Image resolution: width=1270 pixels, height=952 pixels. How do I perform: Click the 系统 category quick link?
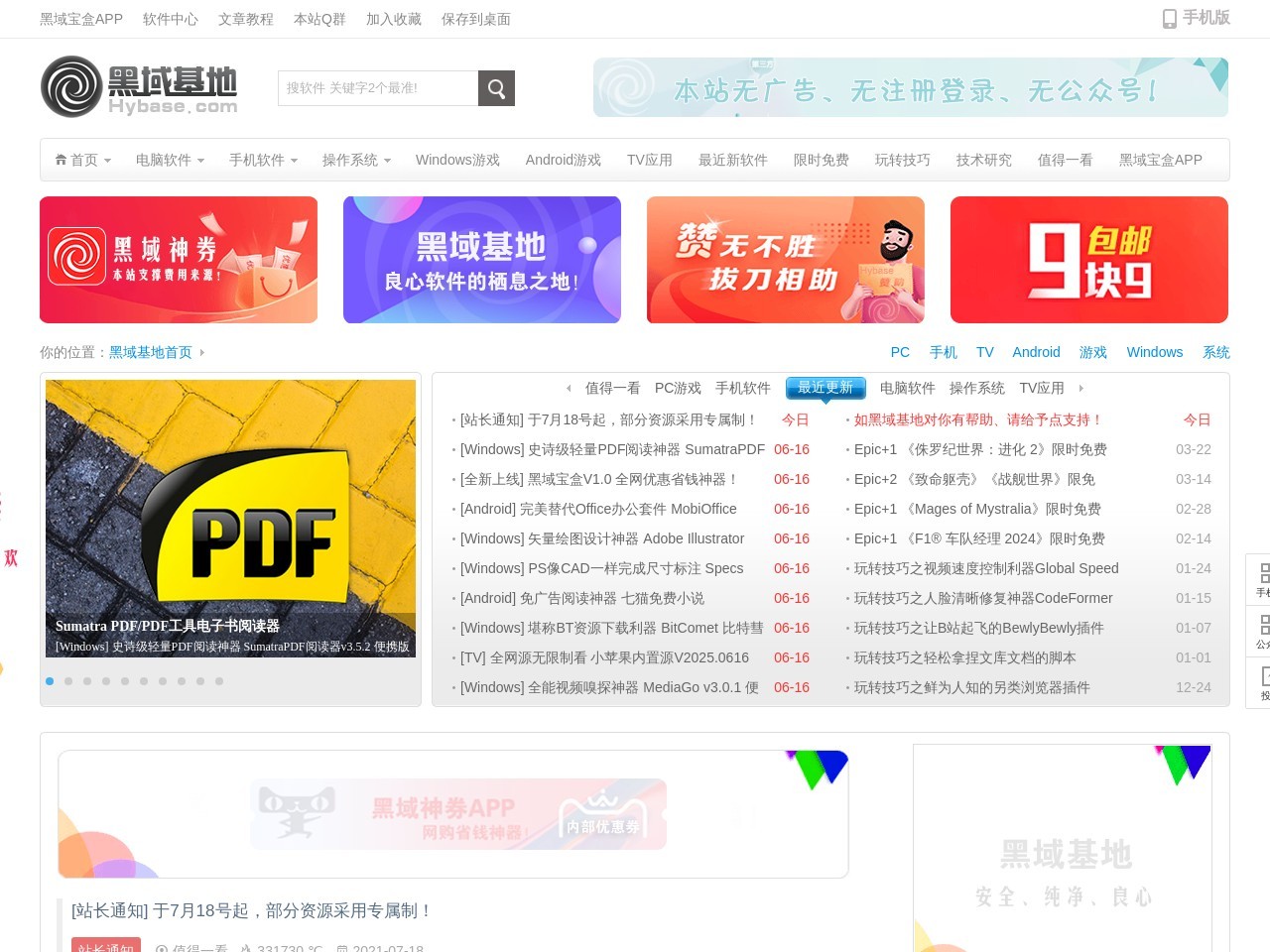pos(1216,352)
